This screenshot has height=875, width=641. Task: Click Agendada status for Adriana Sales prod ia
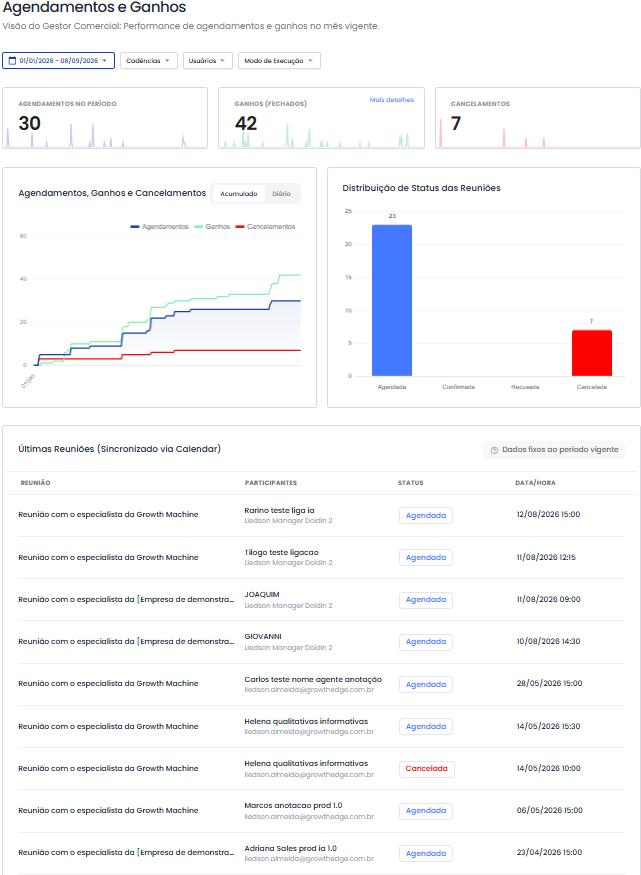[426, 853]
